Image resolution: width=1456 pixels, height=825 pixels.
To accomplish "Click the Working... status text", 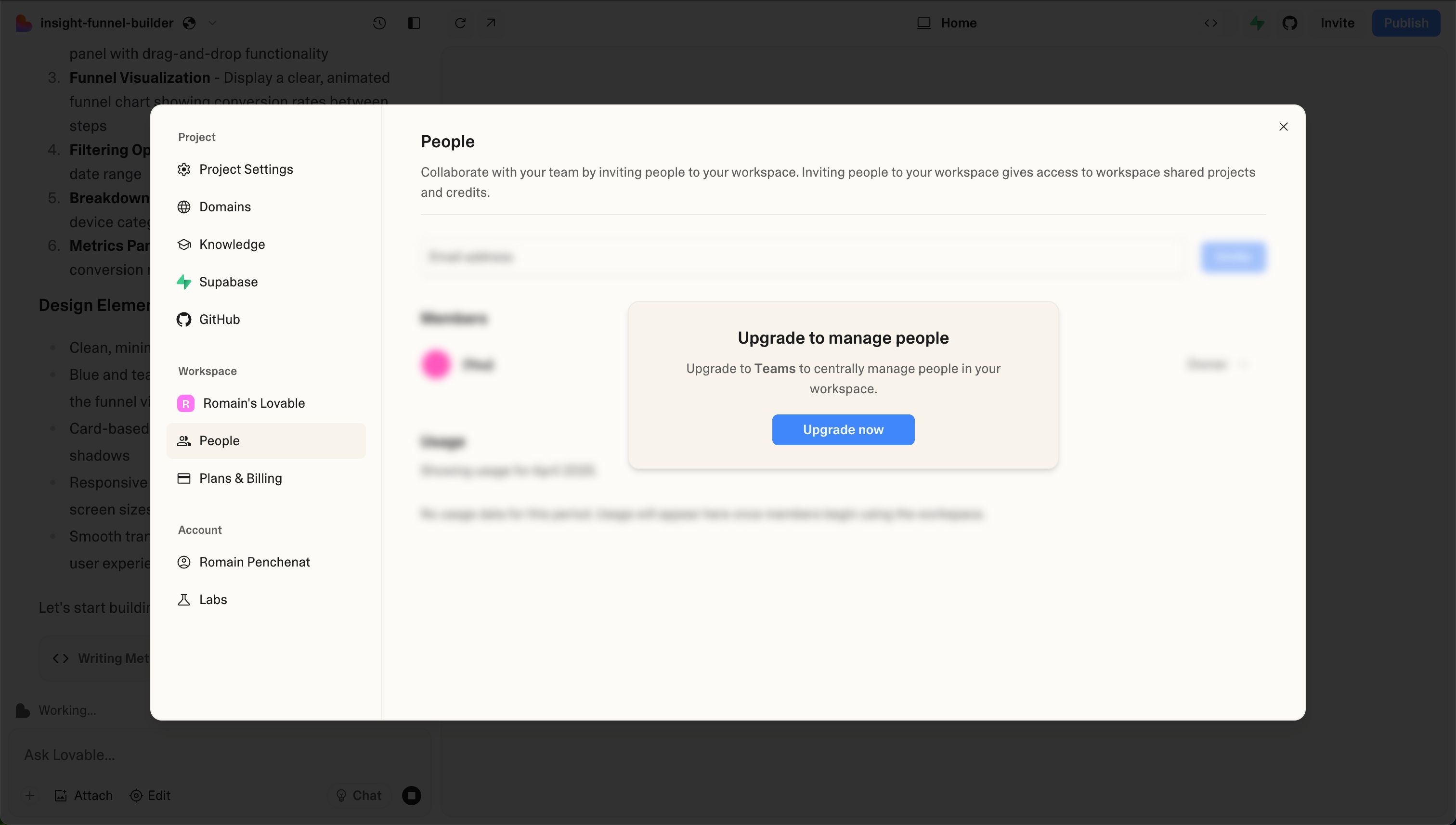I will tap(67, 710).
